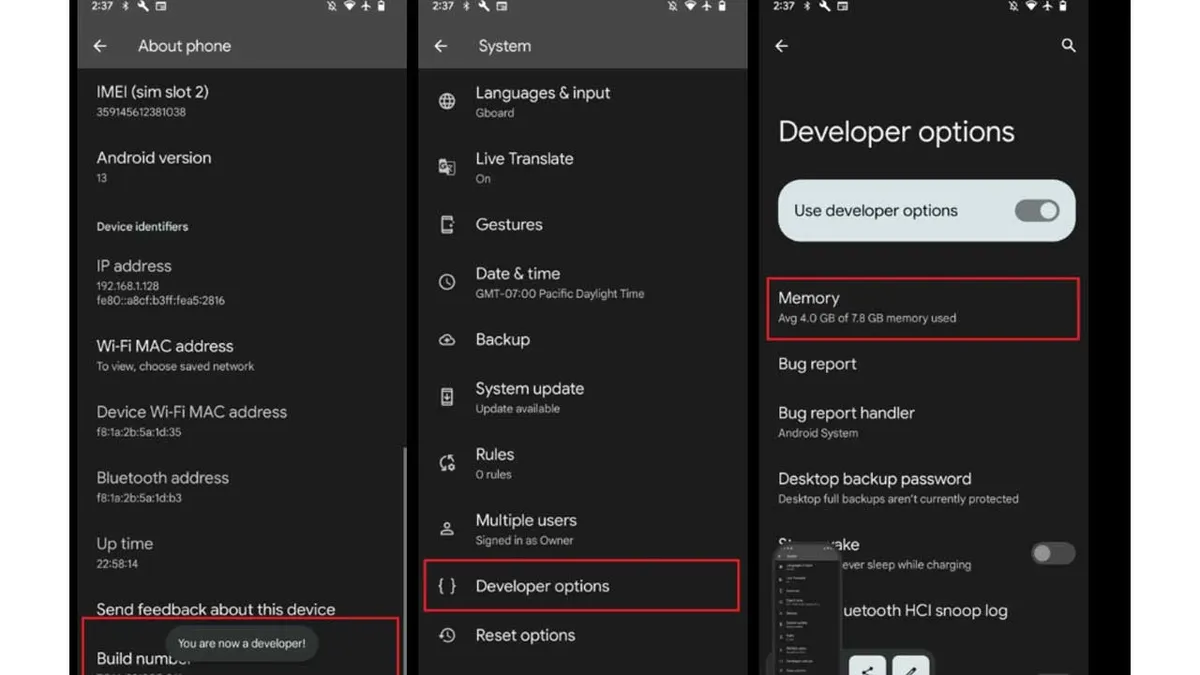
Task: Tap the Bluetooth HCI snoop log entry
Action: (923, 611)
